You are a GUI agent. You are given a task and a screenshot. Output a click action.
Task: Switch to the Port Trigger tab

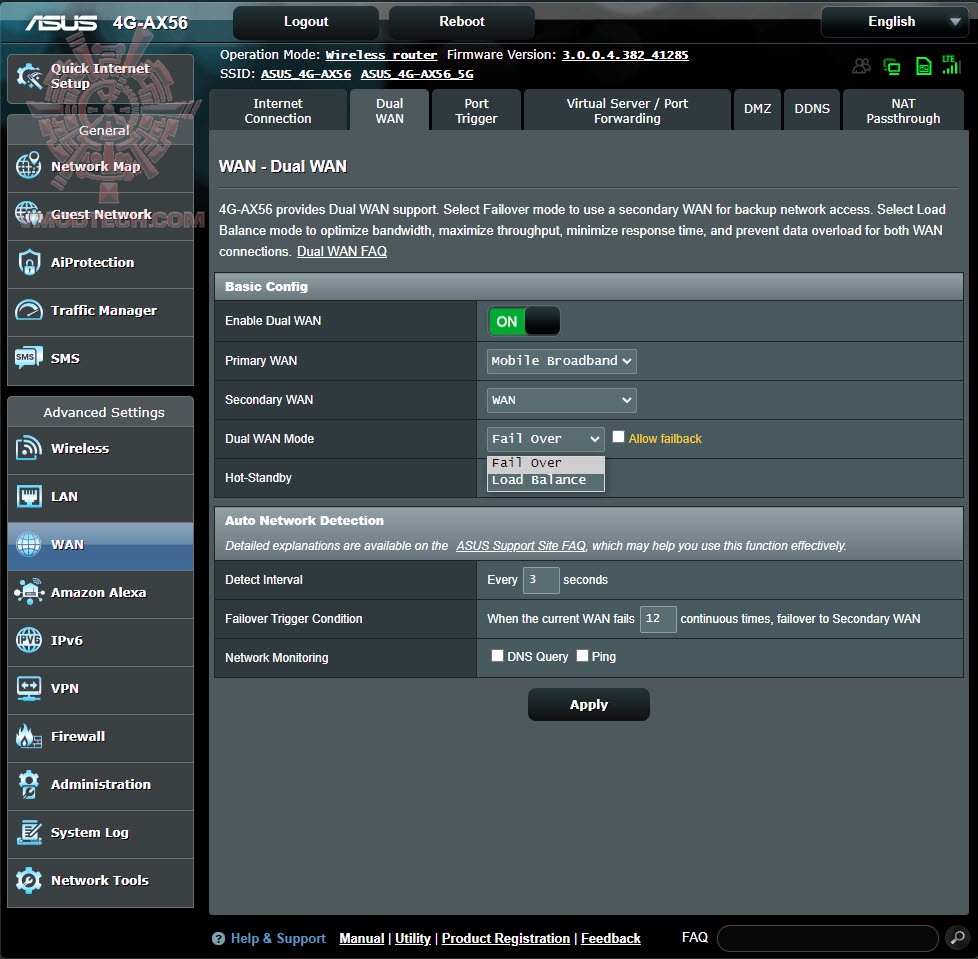click(x=476, y=110)
